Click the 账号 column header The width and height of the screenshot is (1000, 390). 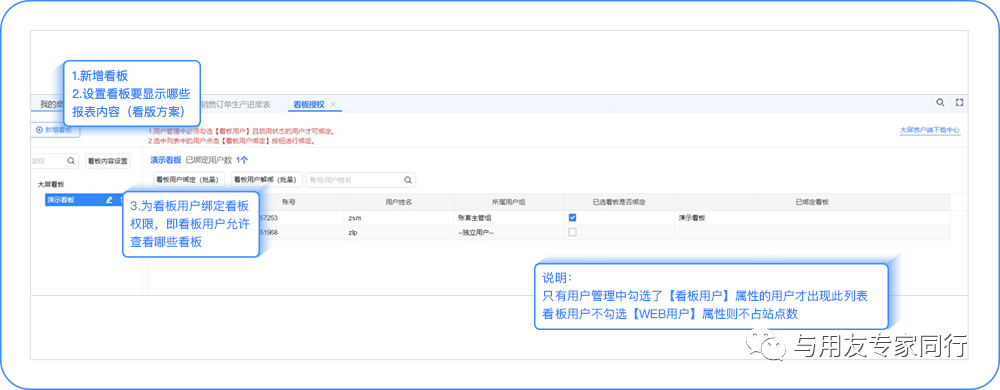pos(288,202)
